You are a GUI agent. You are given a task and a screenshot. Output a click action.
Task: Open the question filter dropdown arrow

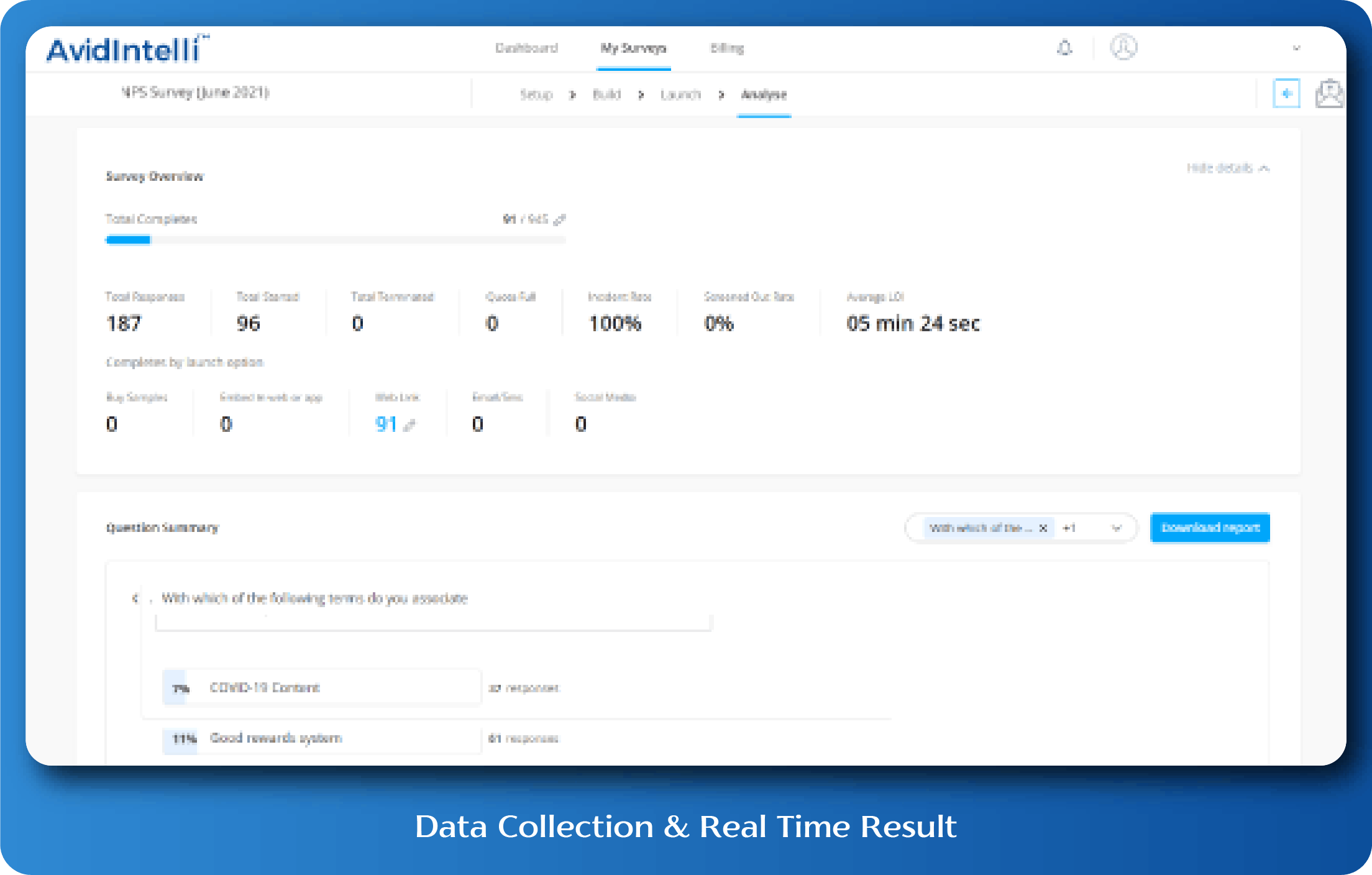click(x=1116, y=528)
